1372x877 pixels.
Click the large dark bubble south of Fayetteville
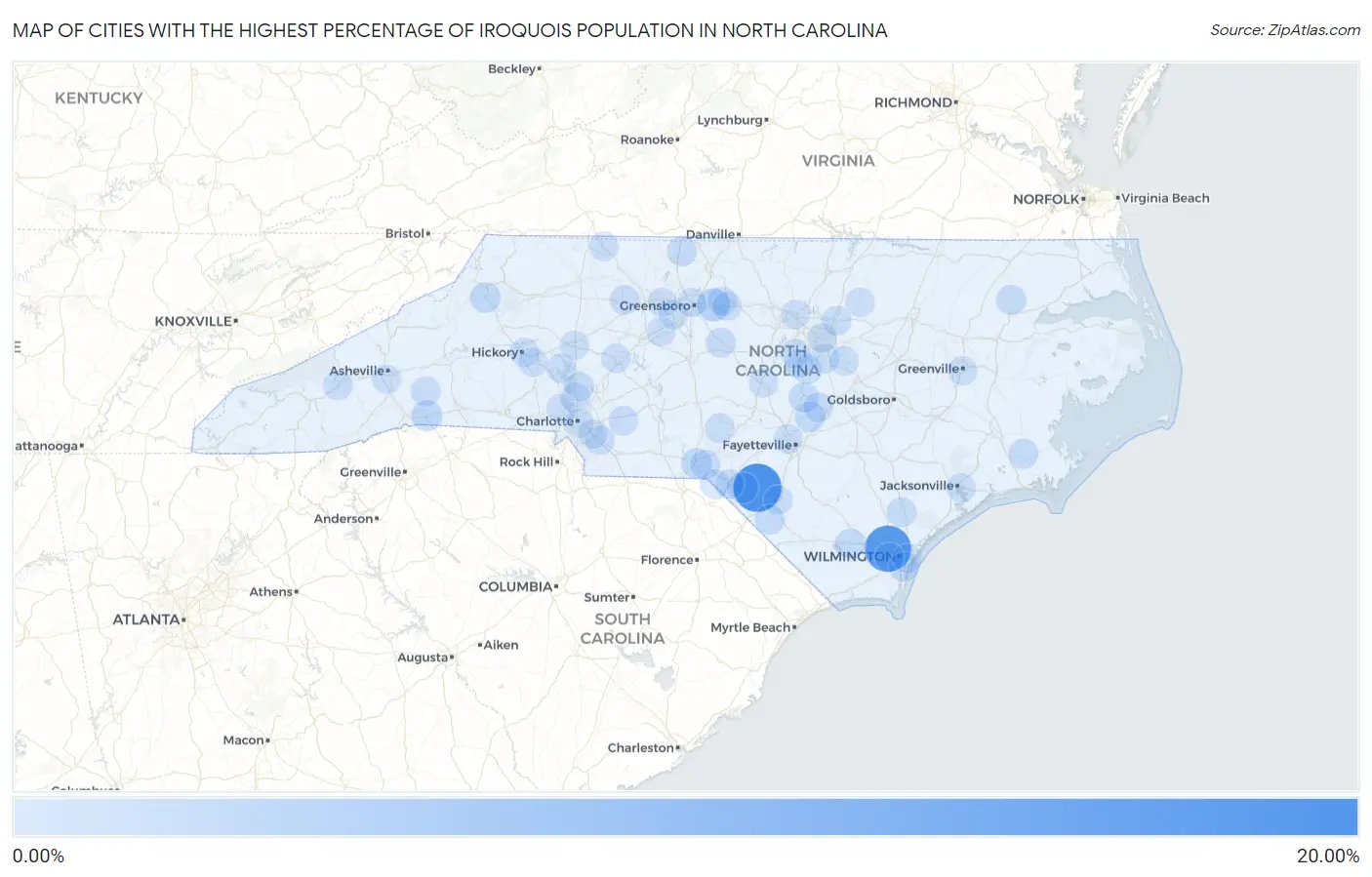click(757, 488)
